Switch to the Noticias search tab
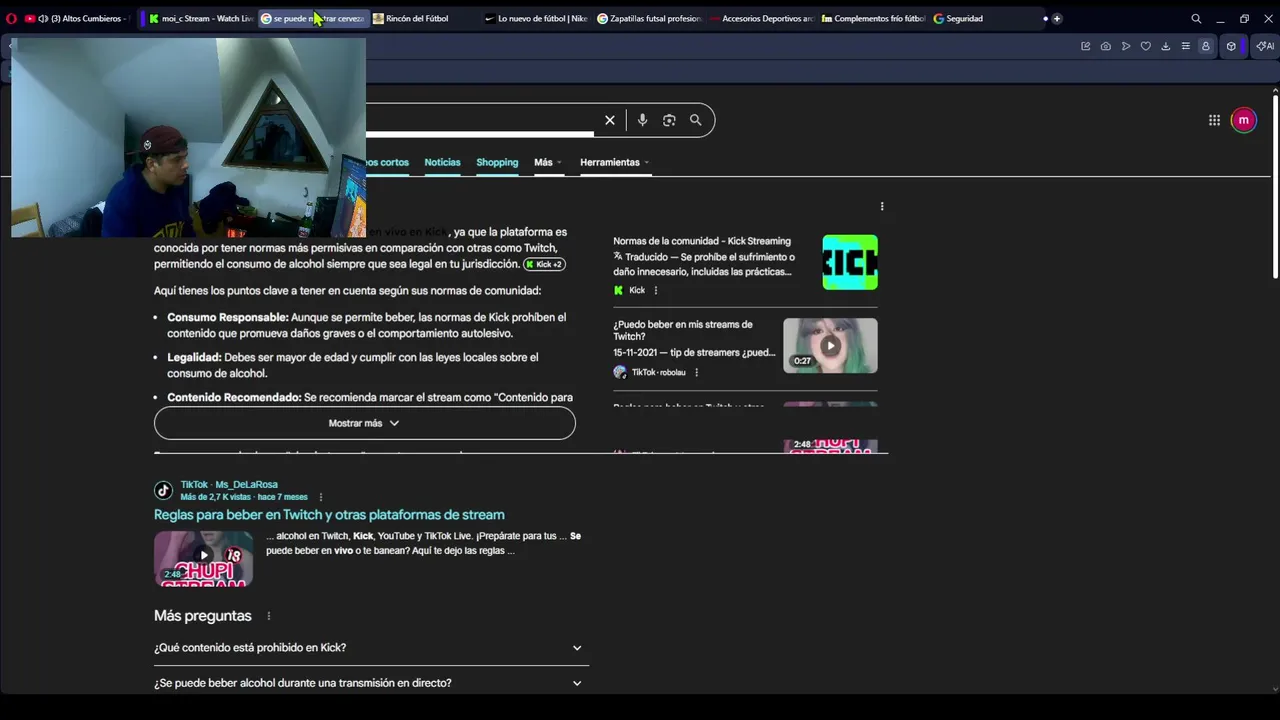 (x=442, y=162)
